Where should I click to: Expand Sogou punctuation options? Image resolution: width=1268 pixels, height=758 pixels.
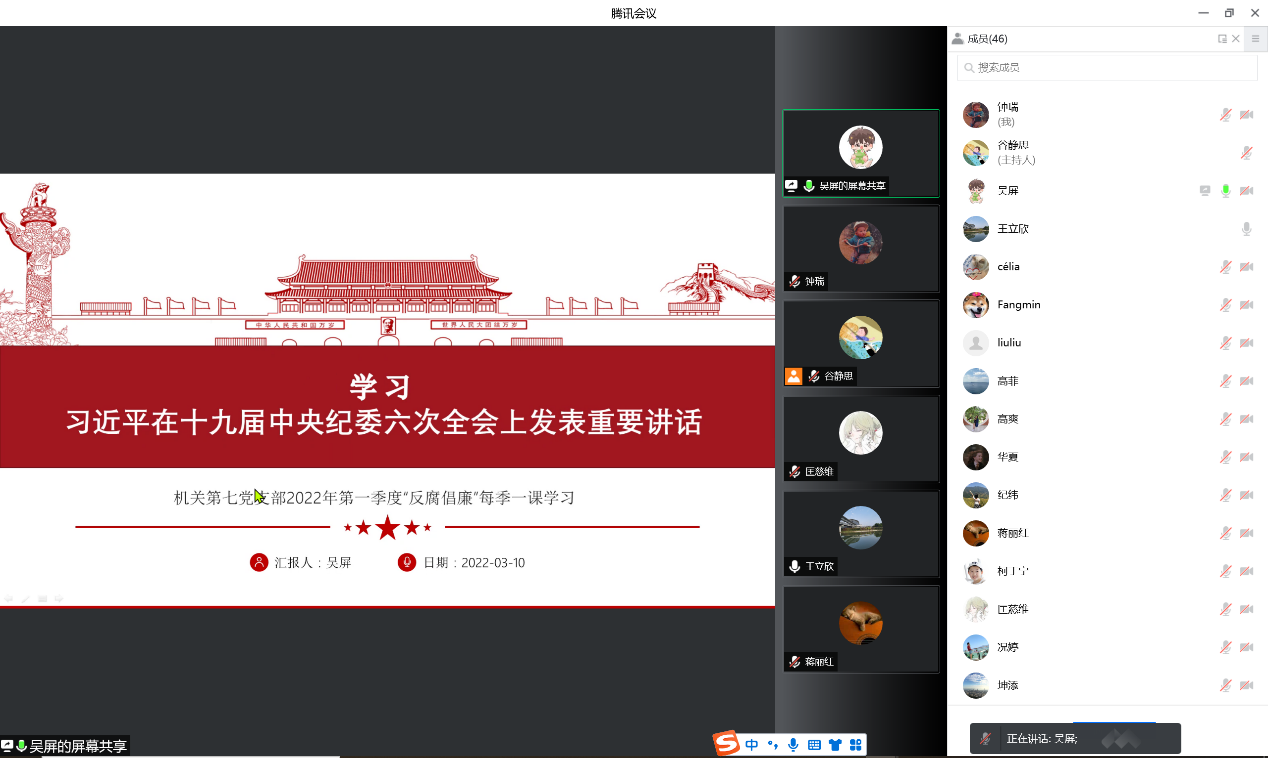tap(773, 744)
